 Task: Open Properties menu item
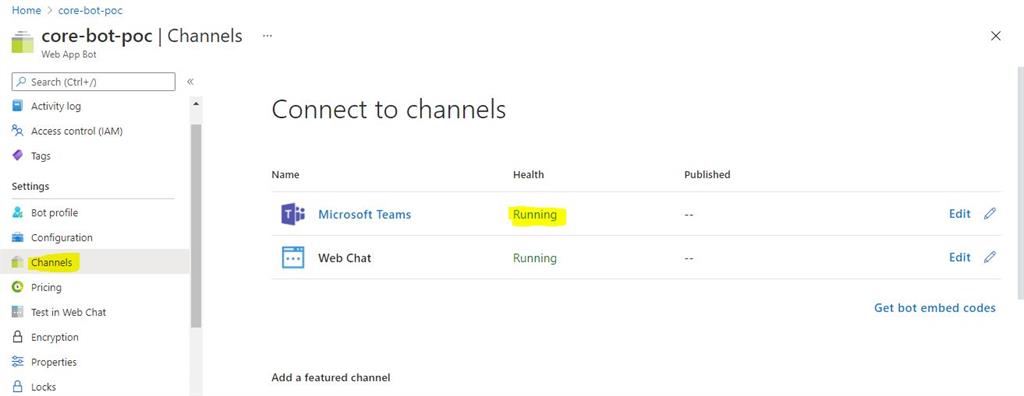click(54, 362)
